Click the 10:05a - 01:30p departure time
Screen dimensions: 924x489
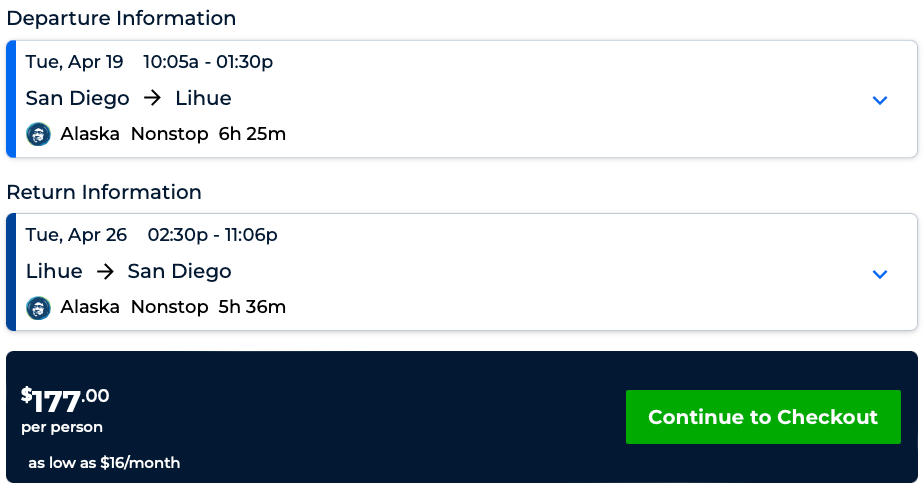208,62
